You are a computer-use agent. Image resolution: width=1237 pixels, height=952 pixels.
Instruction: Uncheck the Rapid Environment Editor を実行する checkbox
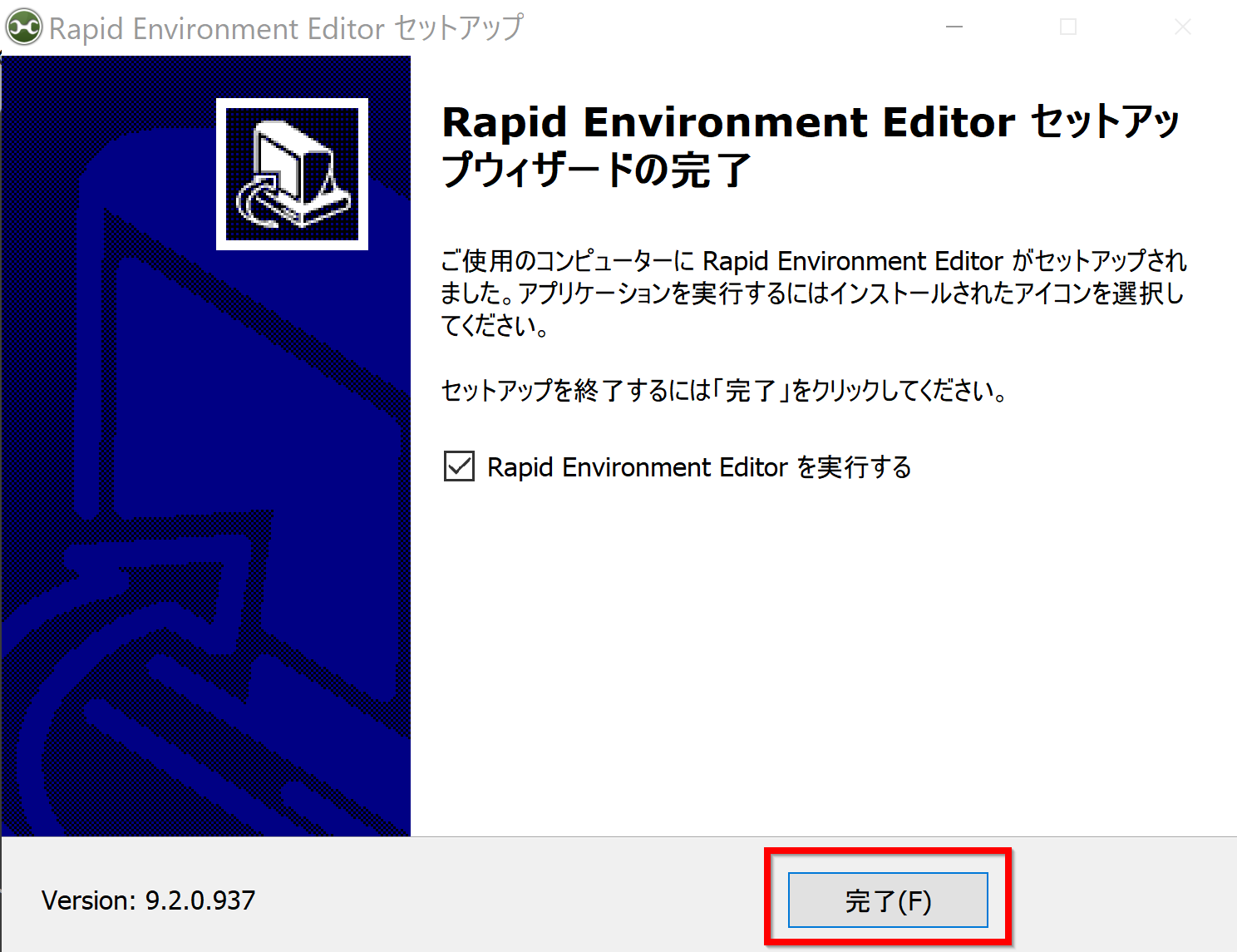tap(459, 466)
